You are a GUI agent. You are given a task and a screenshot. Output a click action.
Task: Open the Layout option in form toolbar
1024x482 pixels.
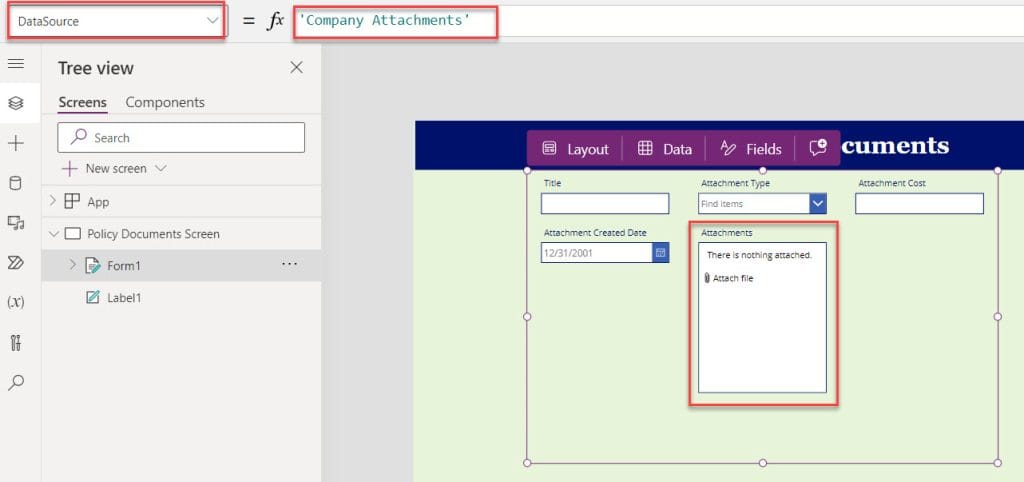coord(575,149)
